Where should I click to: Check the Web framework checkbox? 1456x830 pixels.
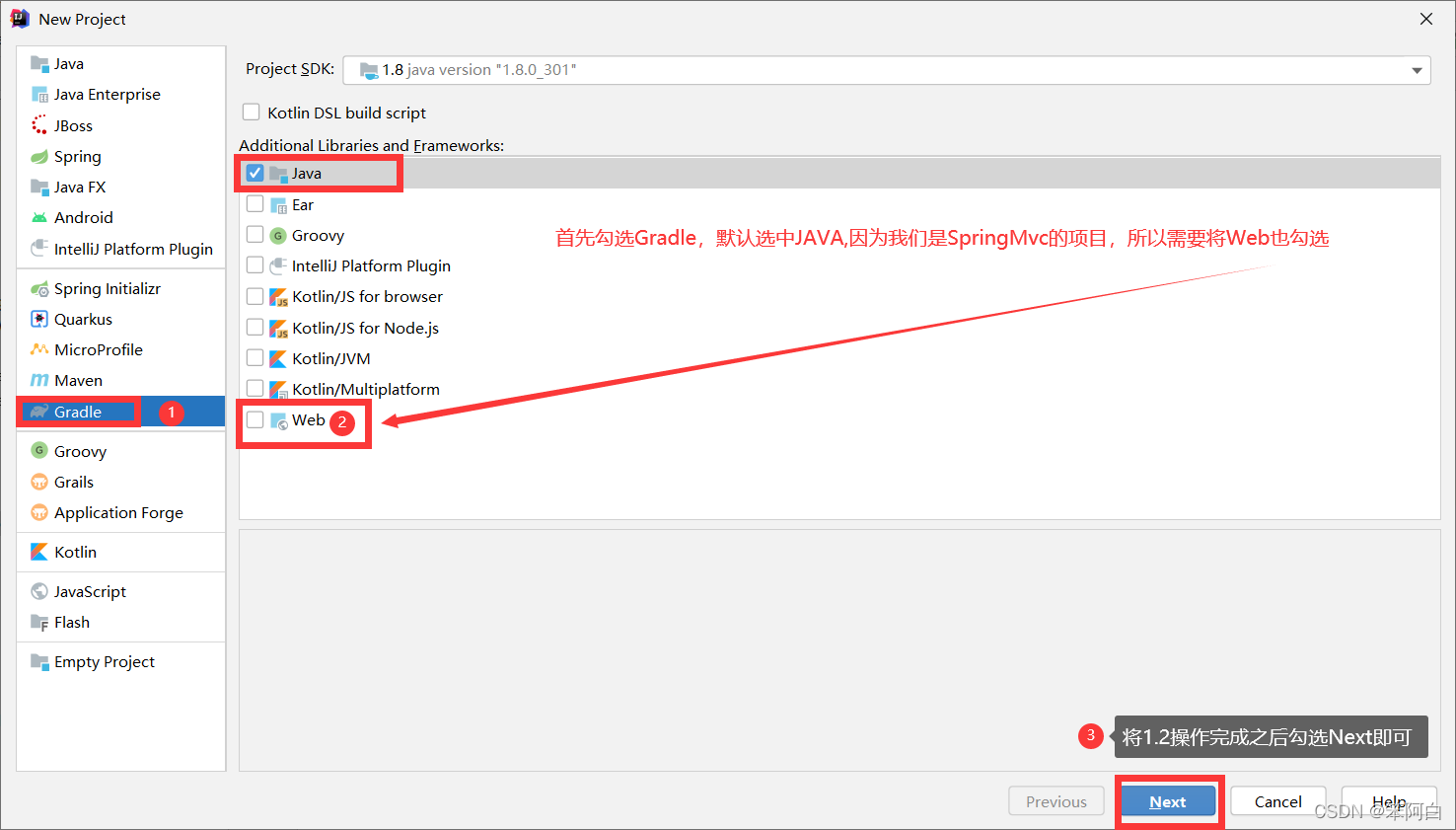(x=255, y=419)
